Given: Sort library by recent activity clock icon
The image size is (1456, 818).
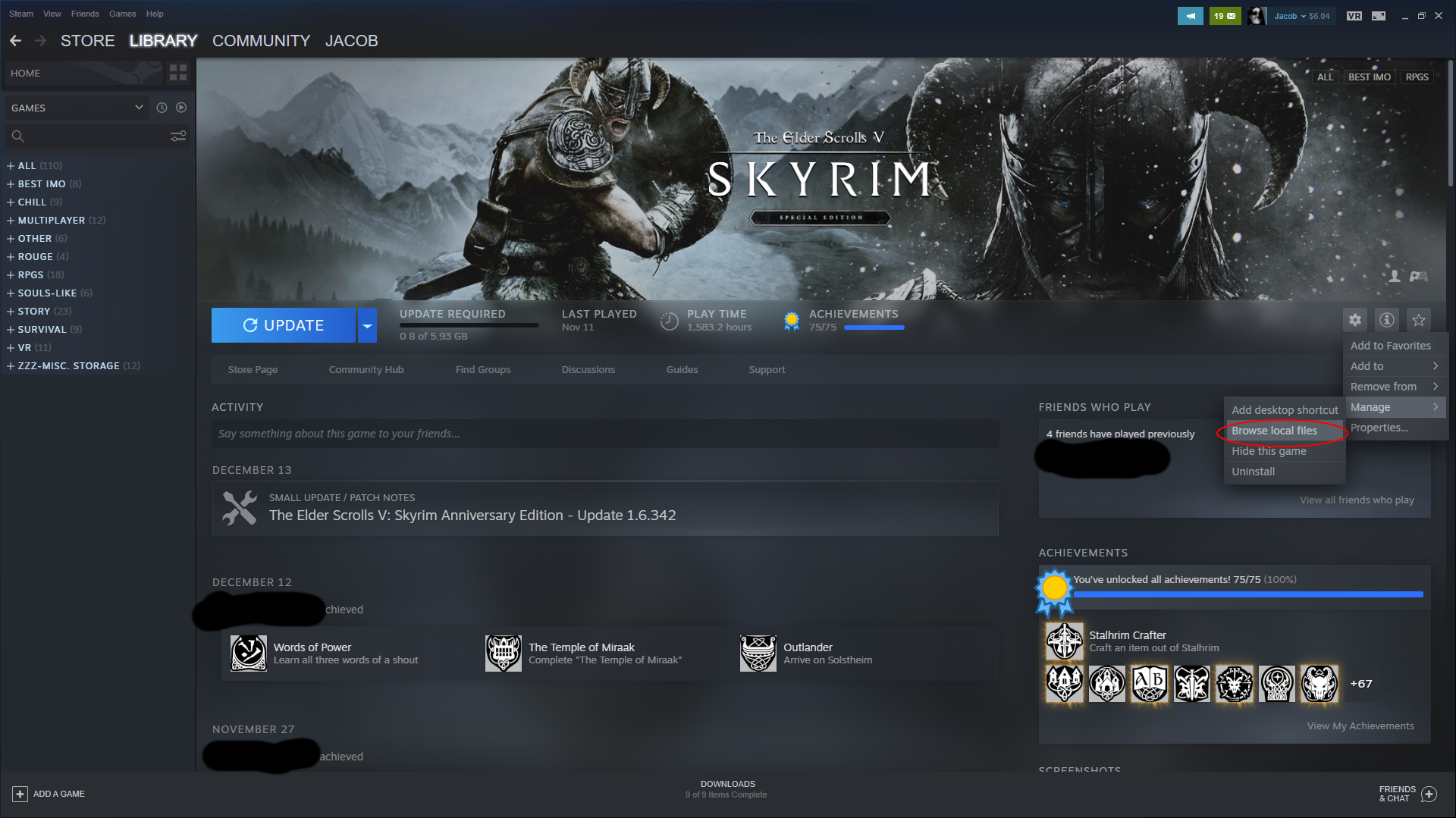Looking at the screenshot, I should pyautogui.click(x=162, y=108).
